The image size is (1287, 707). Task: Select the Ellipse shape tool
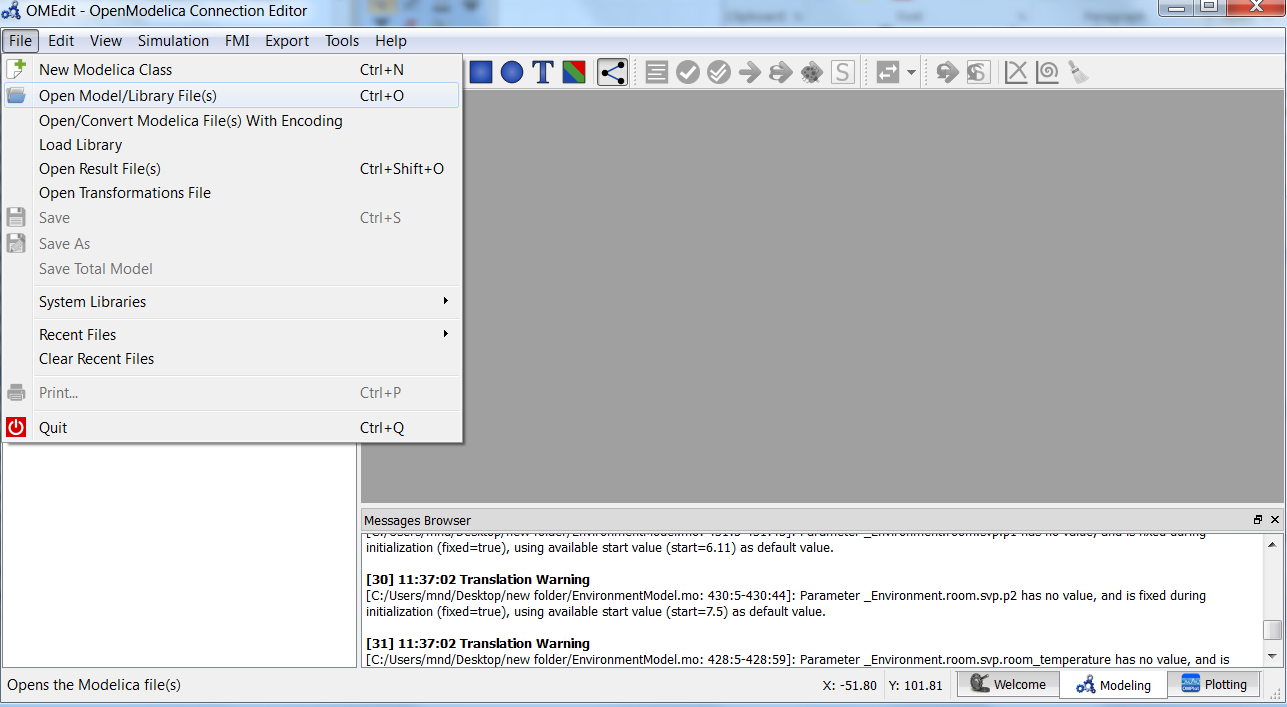click(x=512, y=72)
